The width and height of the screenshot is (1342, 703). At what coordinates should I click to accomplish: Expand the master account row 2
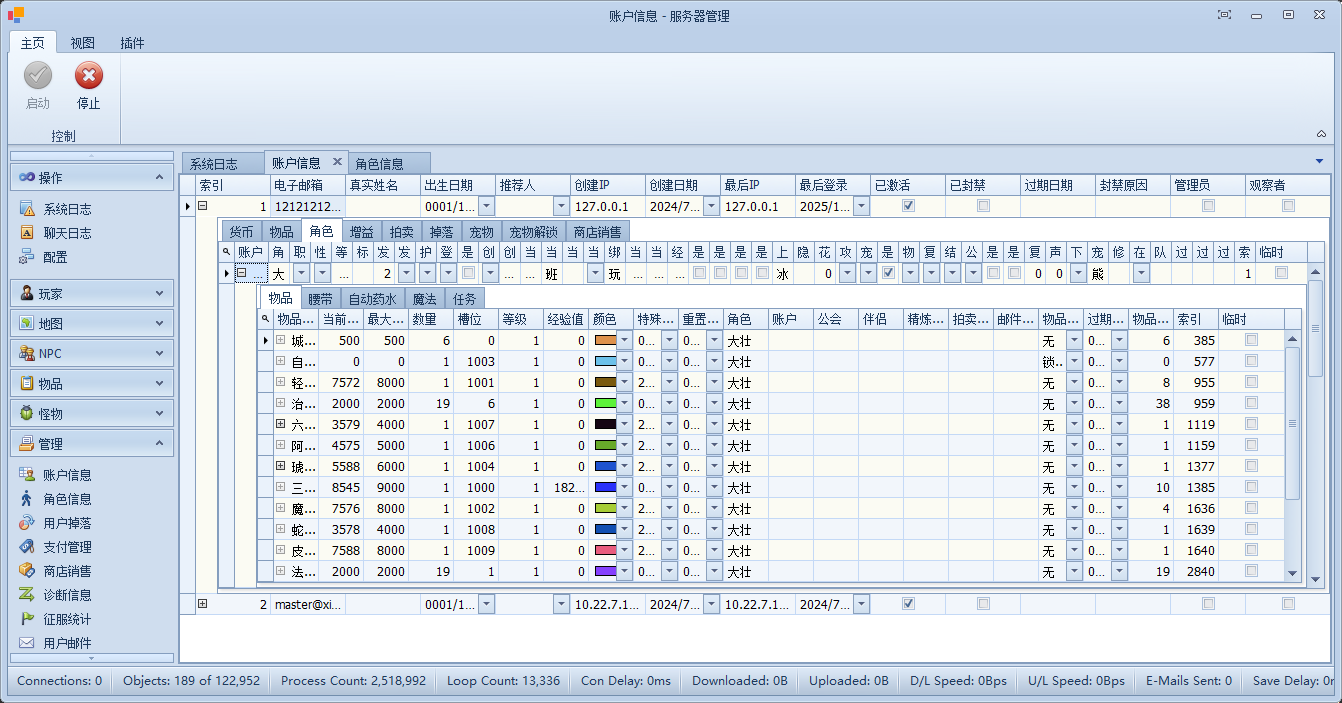click(202, 604)
